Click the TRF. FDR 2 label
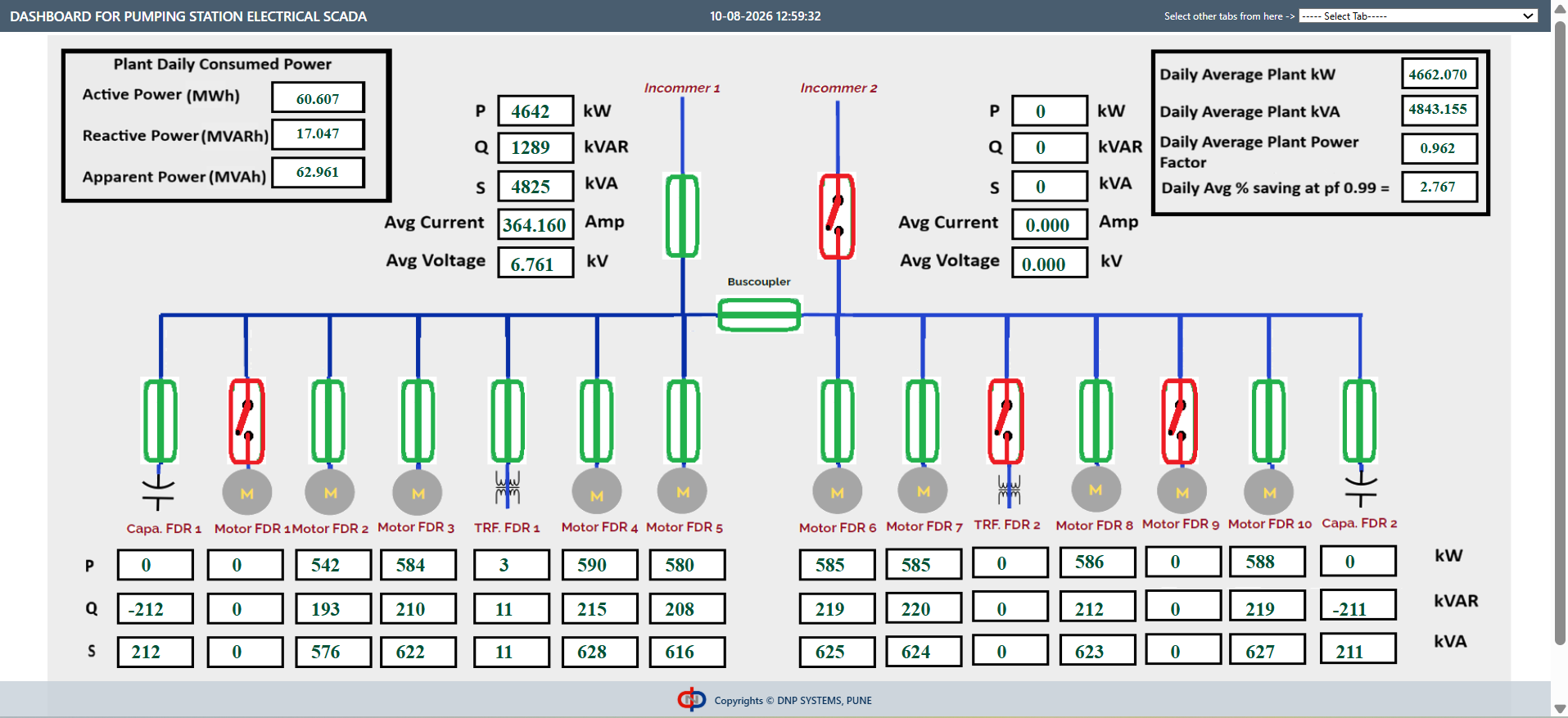Viewport: 1568px width, 718px height. click(1006, 525)
